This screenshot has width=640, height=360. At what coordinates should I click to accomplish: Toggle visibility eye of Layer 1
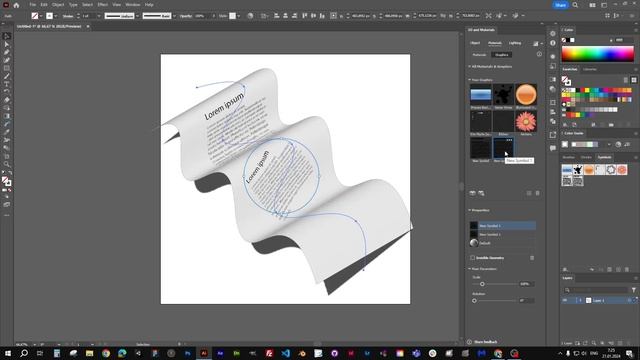(565, 300)
